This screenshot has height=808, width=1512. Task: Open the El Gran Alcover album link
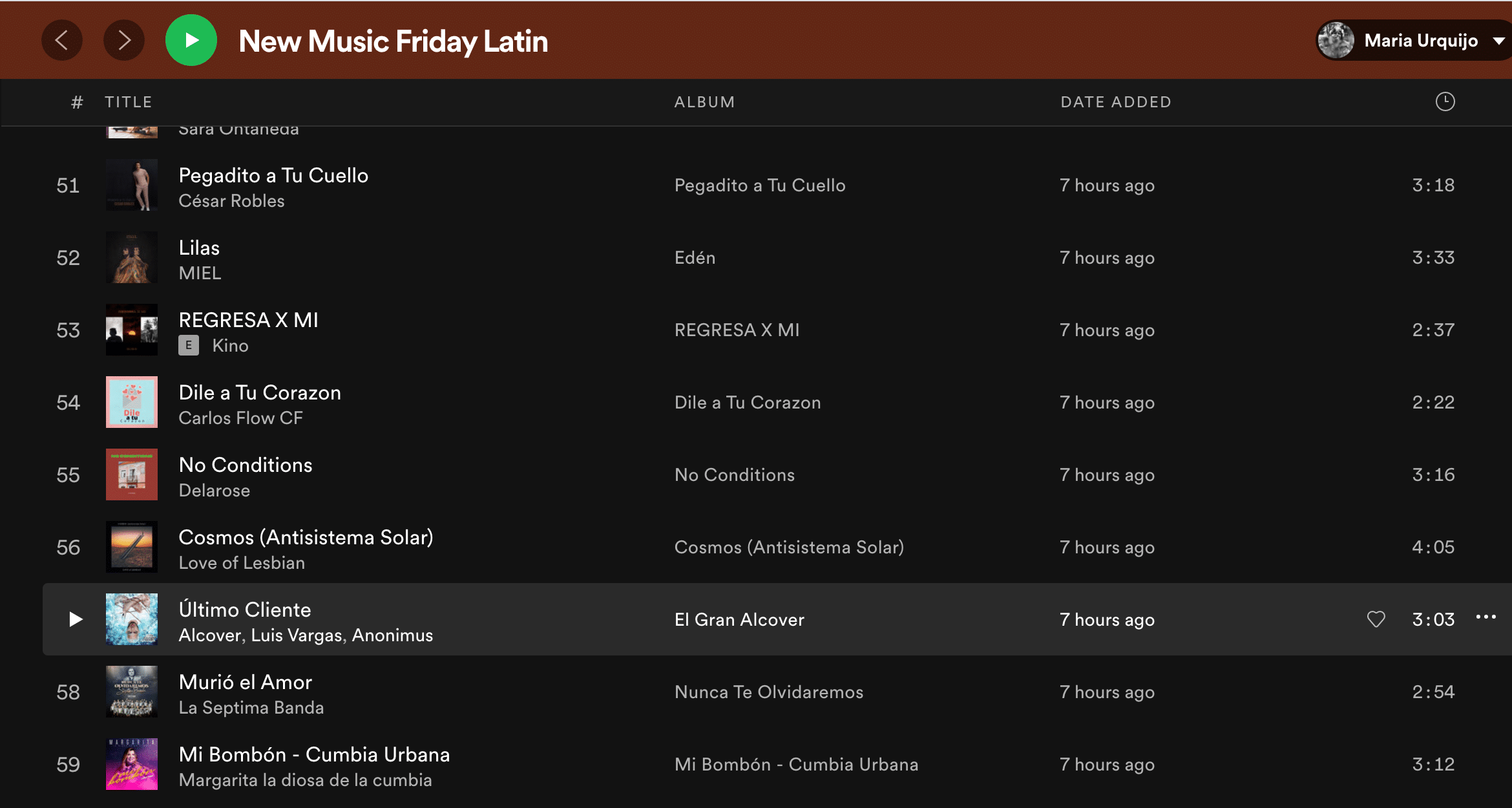click(x=739, y=620)
